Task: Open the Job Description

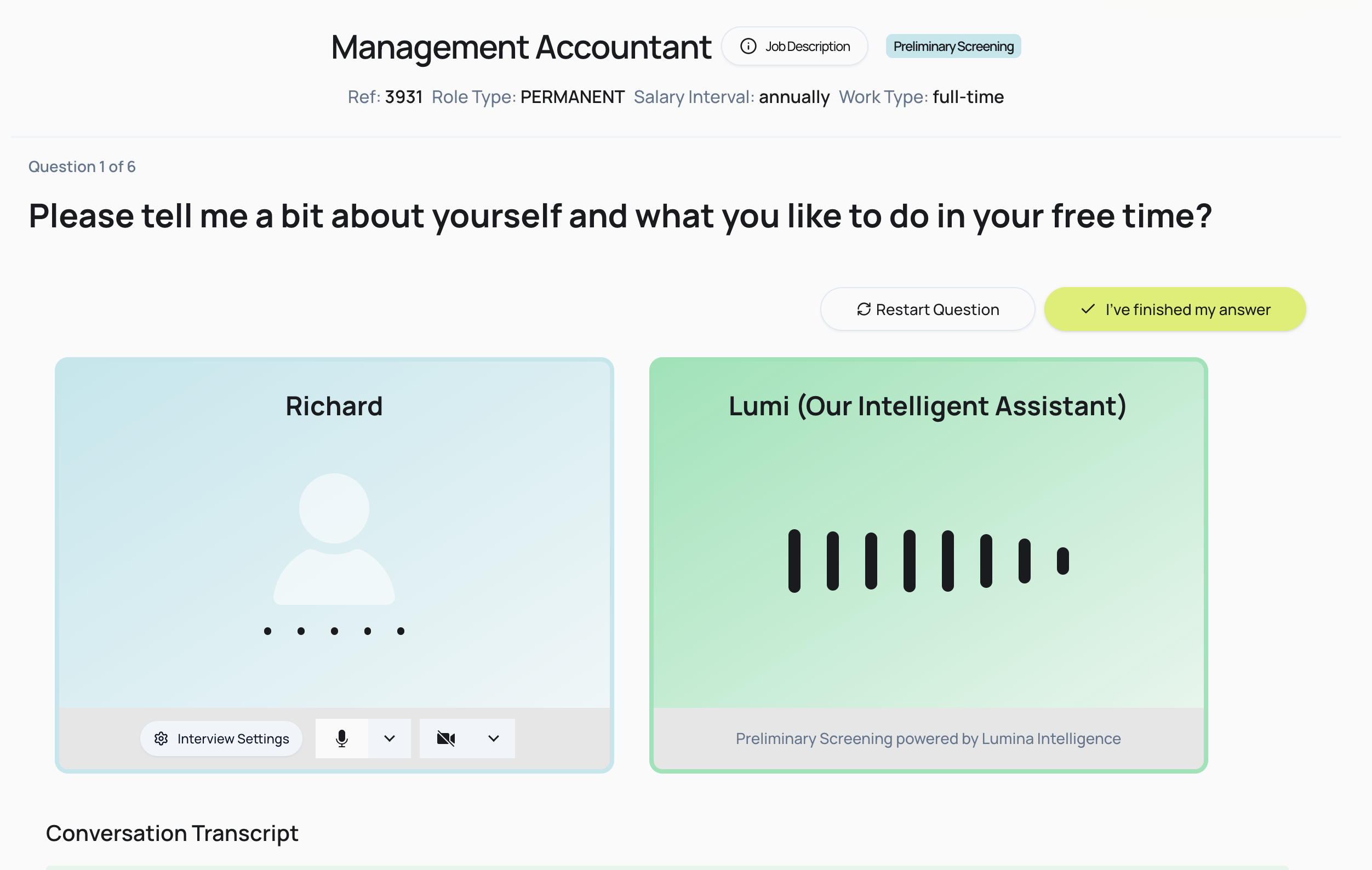Action: [x=795, y=46]
